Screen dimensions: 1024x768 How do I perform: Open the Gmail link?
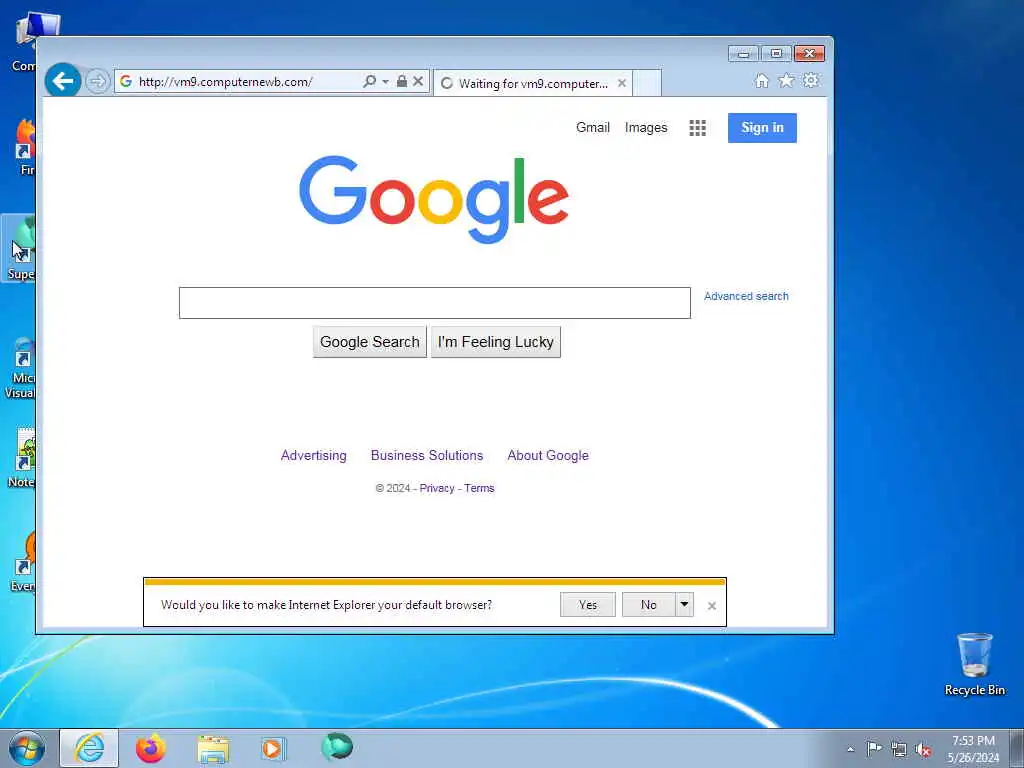592,127
